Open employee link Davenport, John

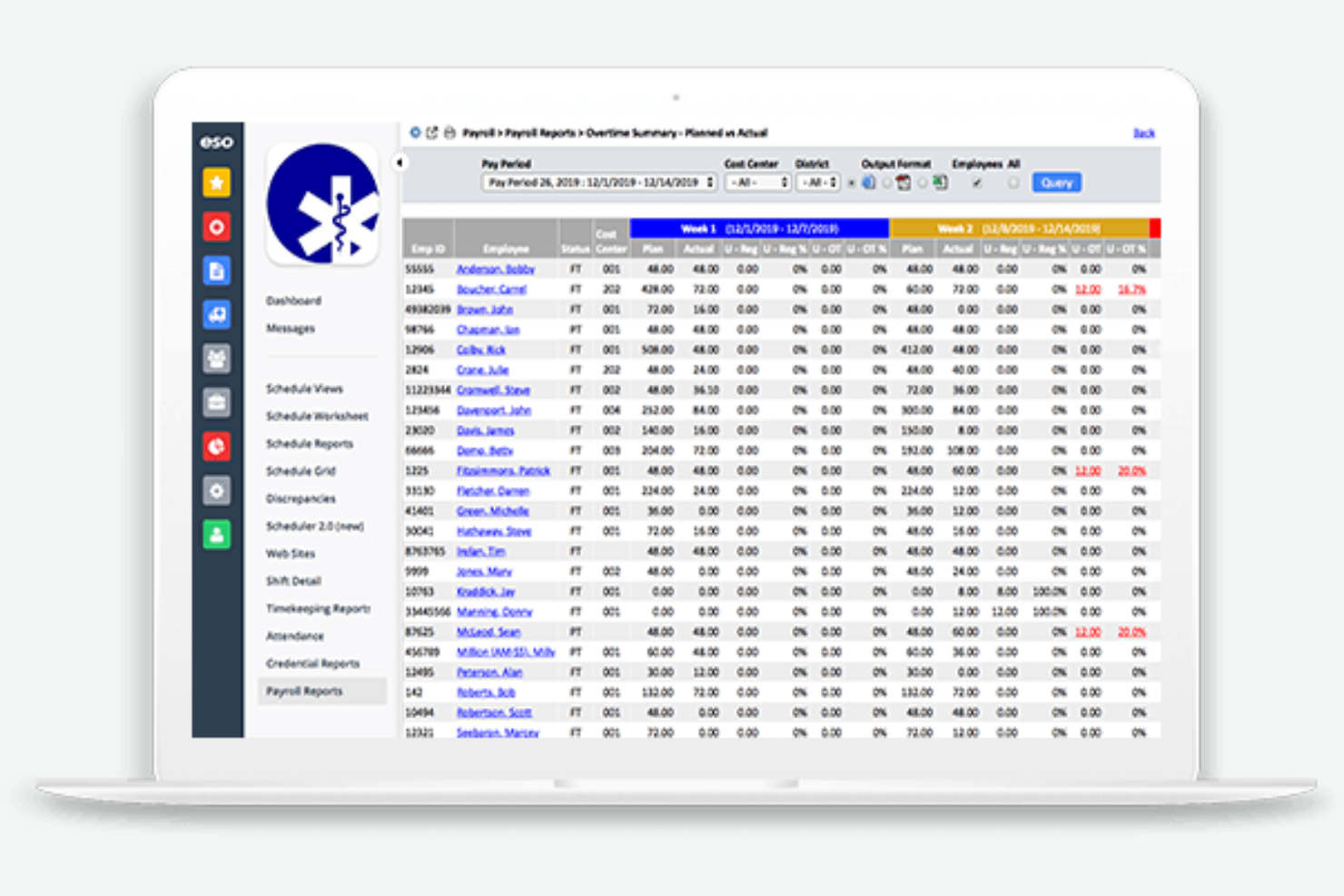tap(493, 410)
